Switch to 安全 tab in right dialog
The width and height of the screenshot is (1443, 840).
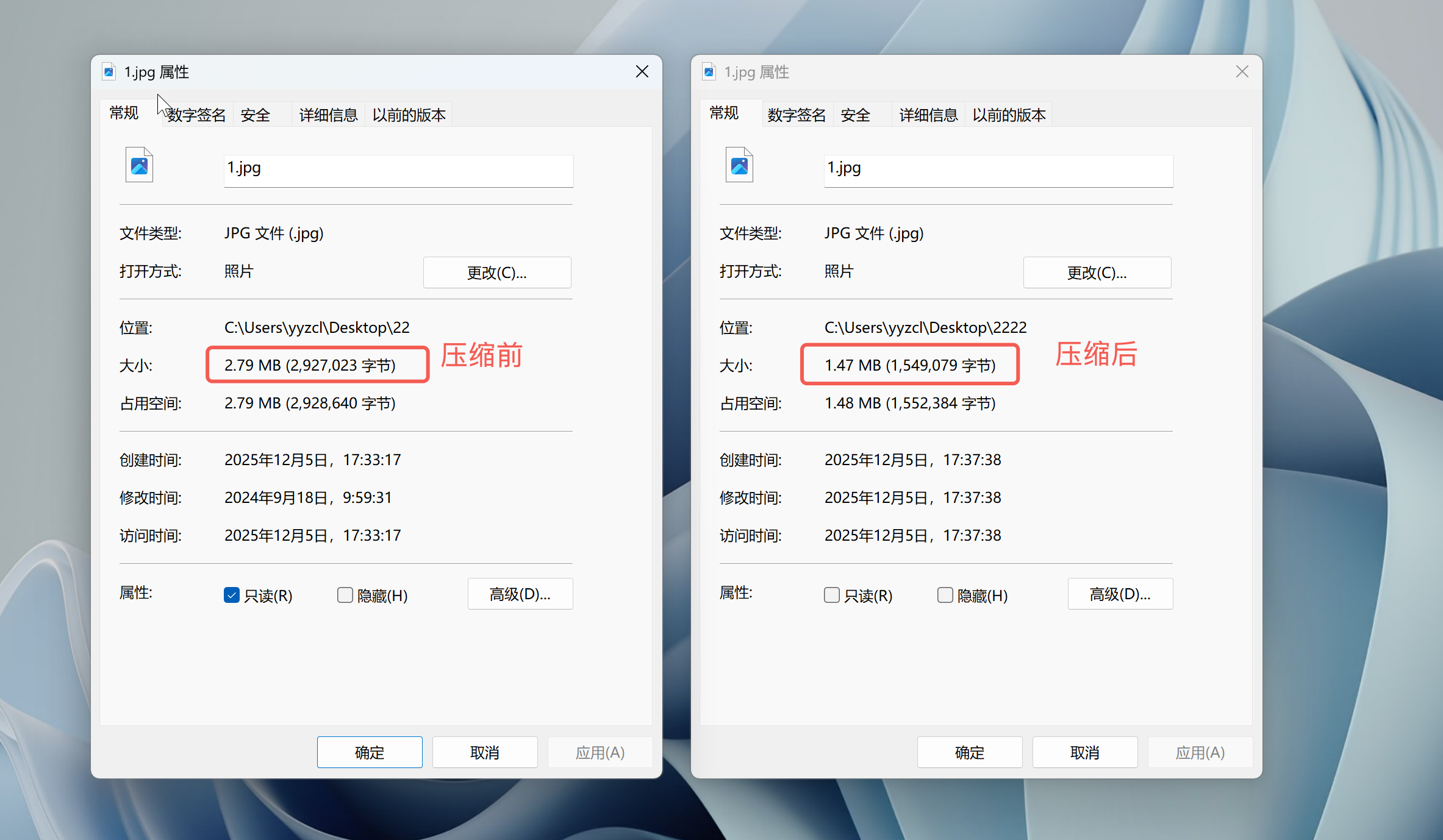pos(855,115)
